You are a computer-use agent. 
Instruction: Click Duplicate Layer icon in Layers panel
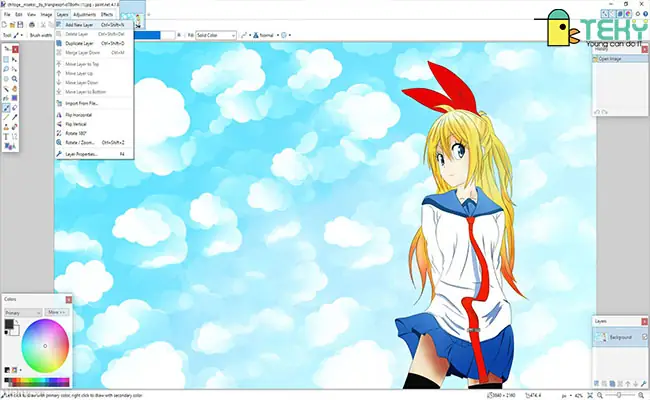(612, 383)
